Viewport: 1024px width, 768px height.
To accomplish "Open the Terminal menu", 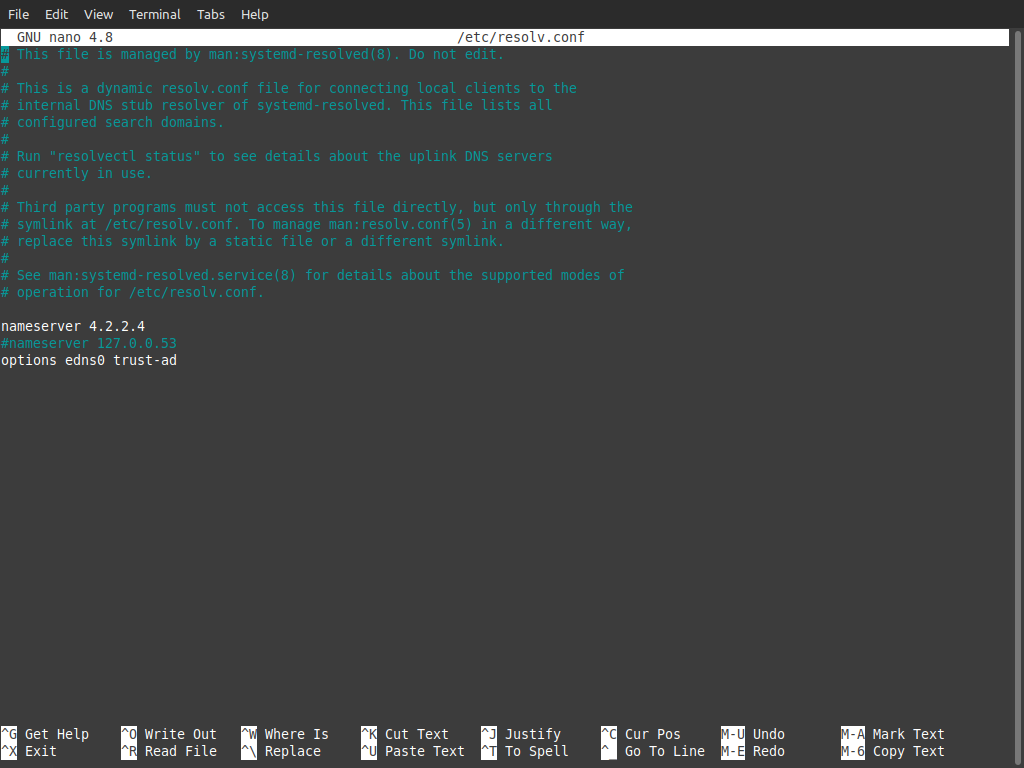I will [154, 14].
